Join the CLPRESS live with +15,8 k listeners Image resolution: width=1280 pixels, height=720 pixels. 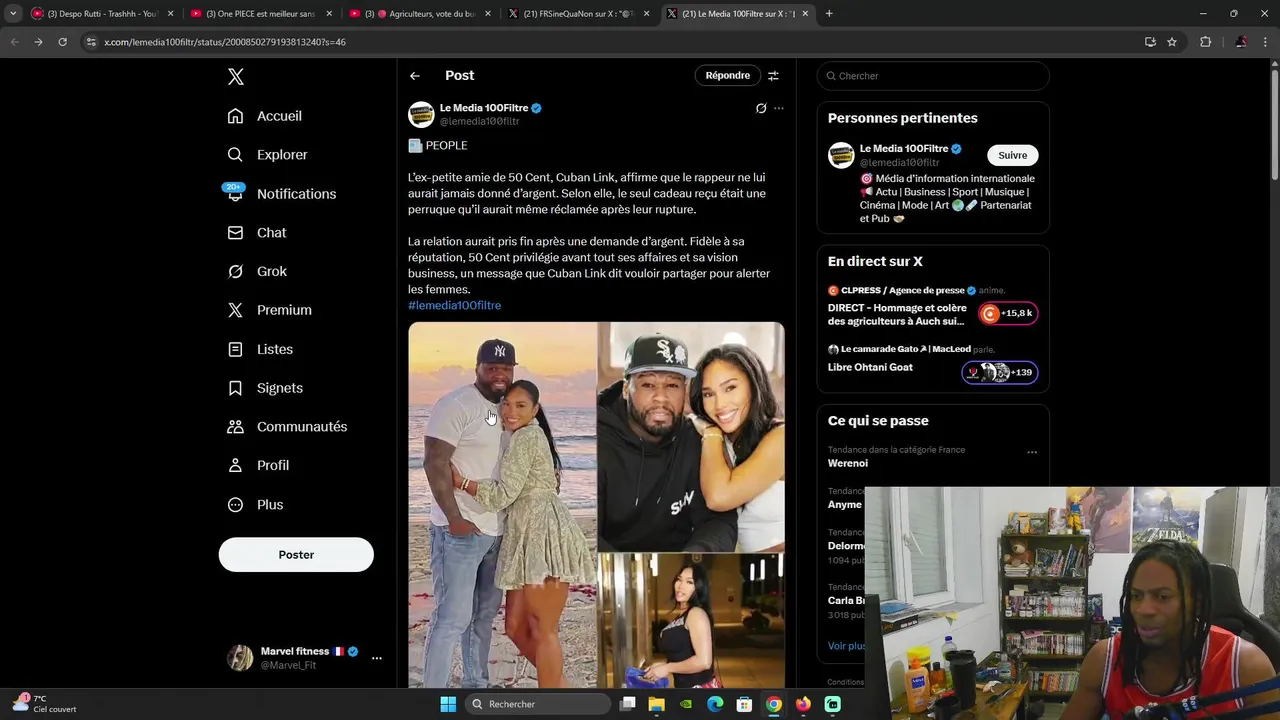point(1007,314)
